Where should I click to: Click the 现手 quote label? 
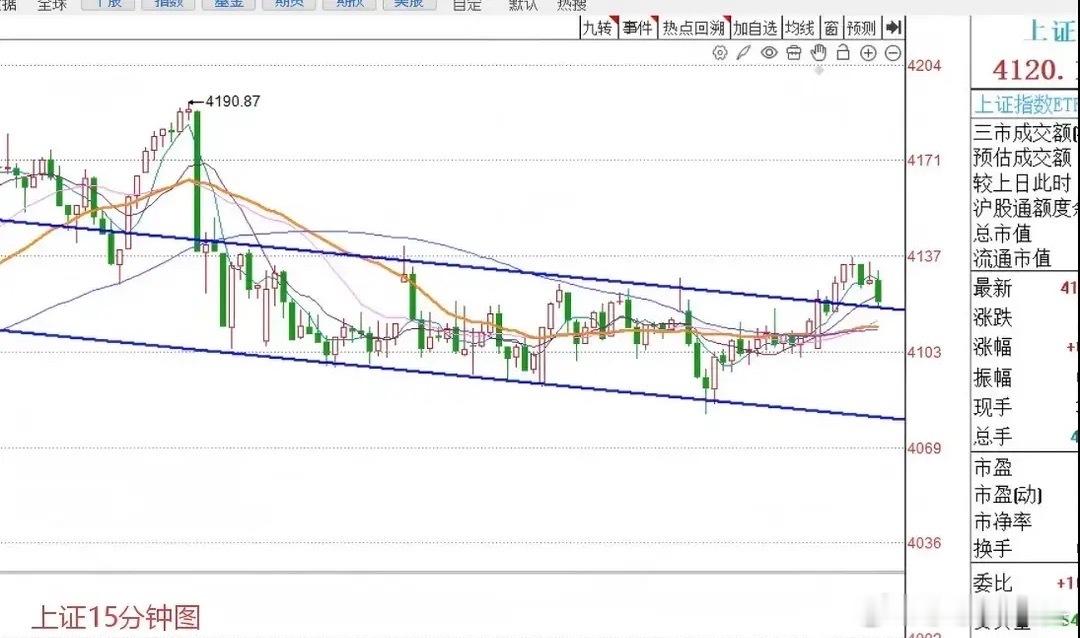(x=993, y=407)
